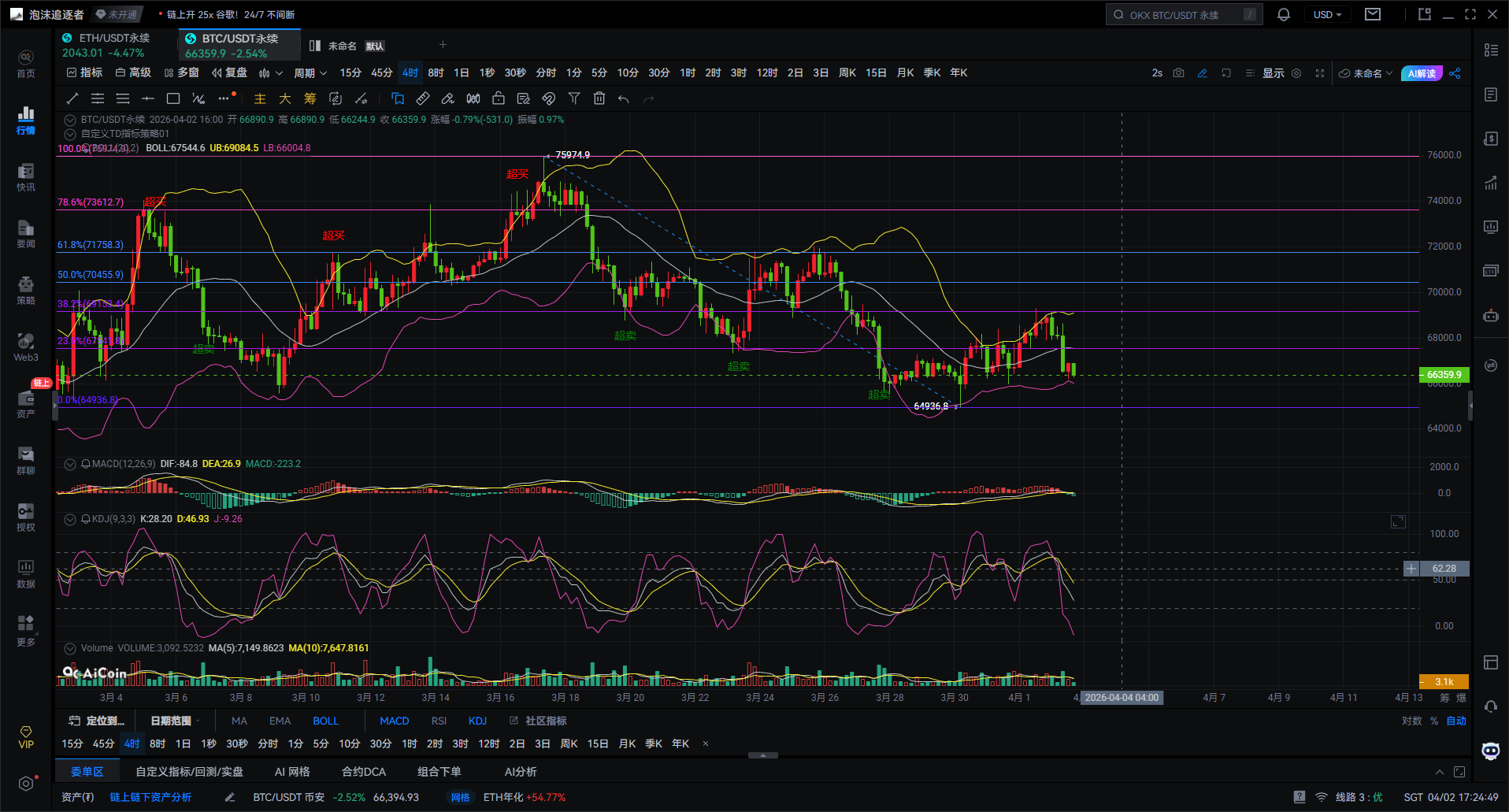Click the share icon beside AI解读
The width and height of the screenshot is (1509, 812).
[x=1455, y=73]
